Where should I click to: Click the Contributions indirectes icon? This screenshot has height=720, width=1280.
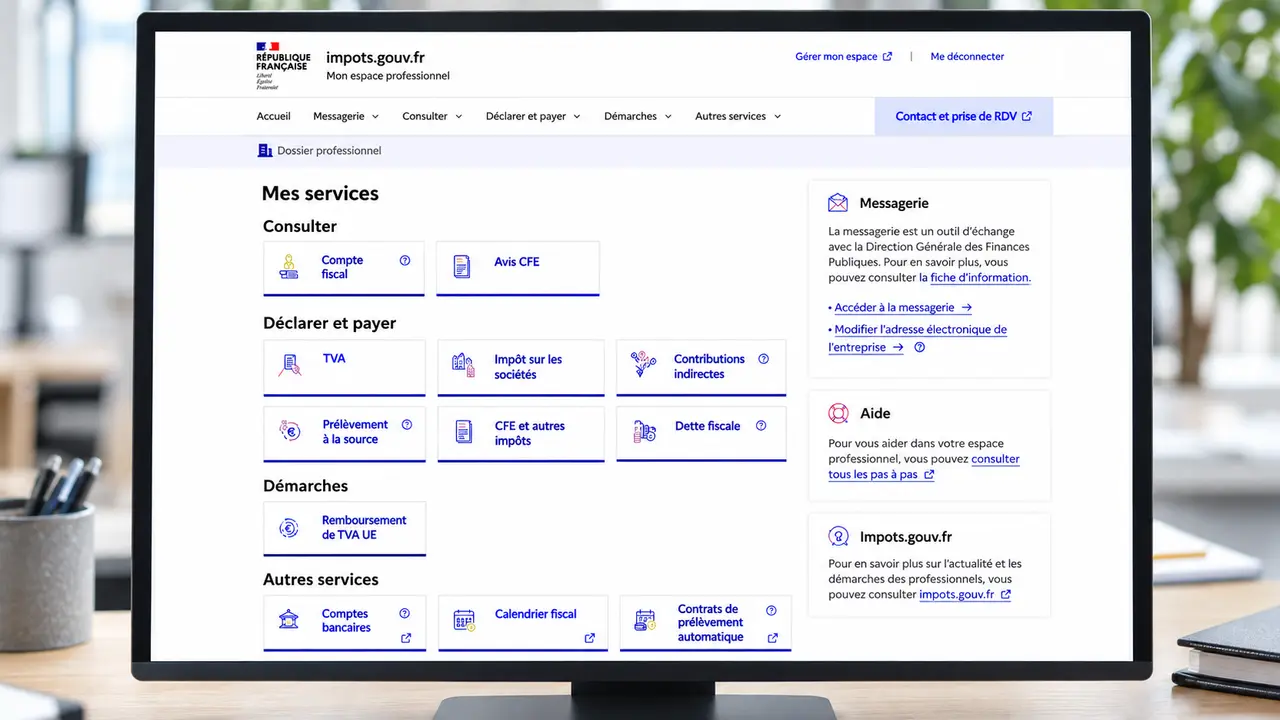643,365
